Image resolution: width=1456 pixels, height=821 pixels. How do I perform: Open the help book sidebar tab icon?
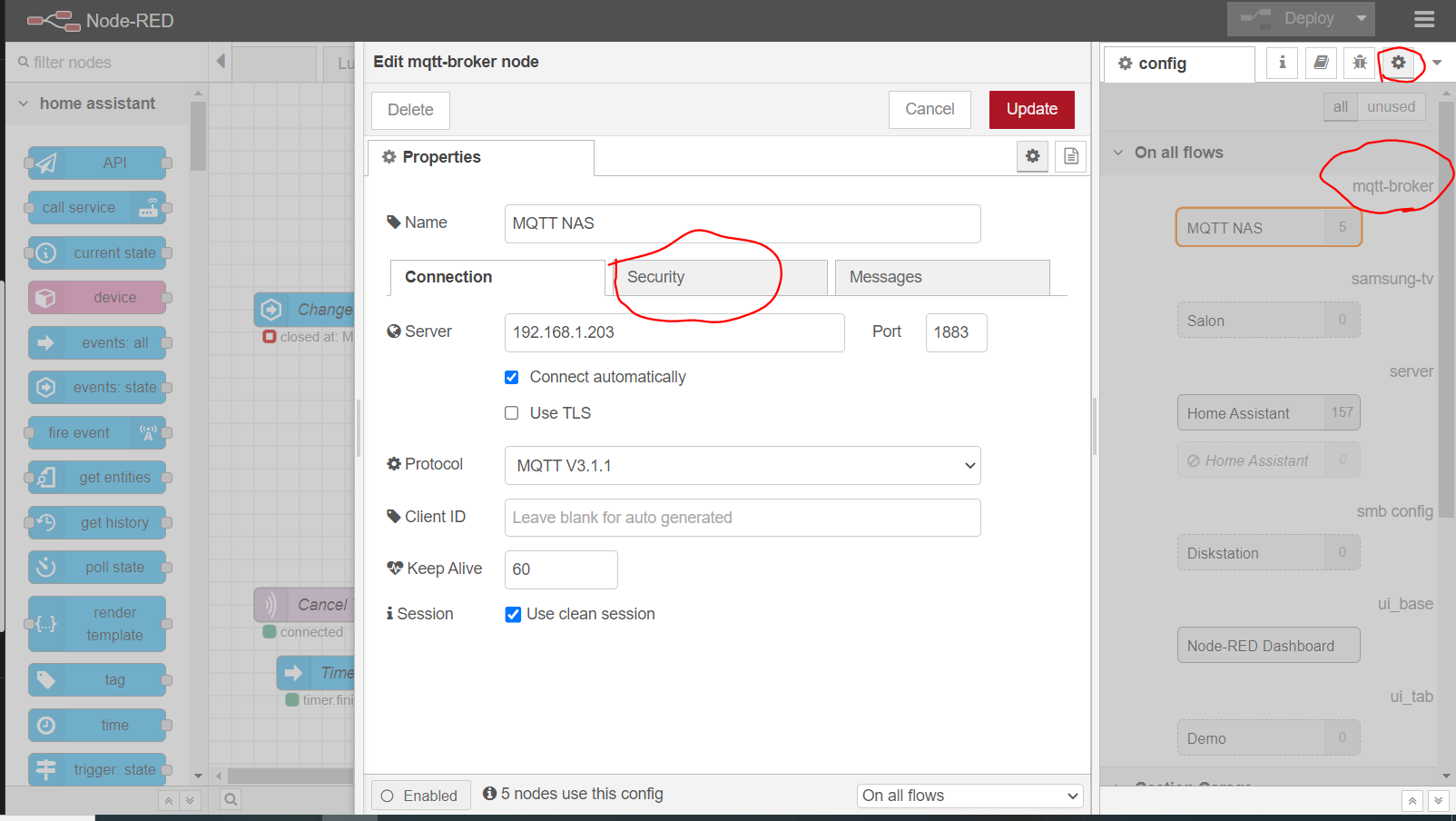[1321, 63]
